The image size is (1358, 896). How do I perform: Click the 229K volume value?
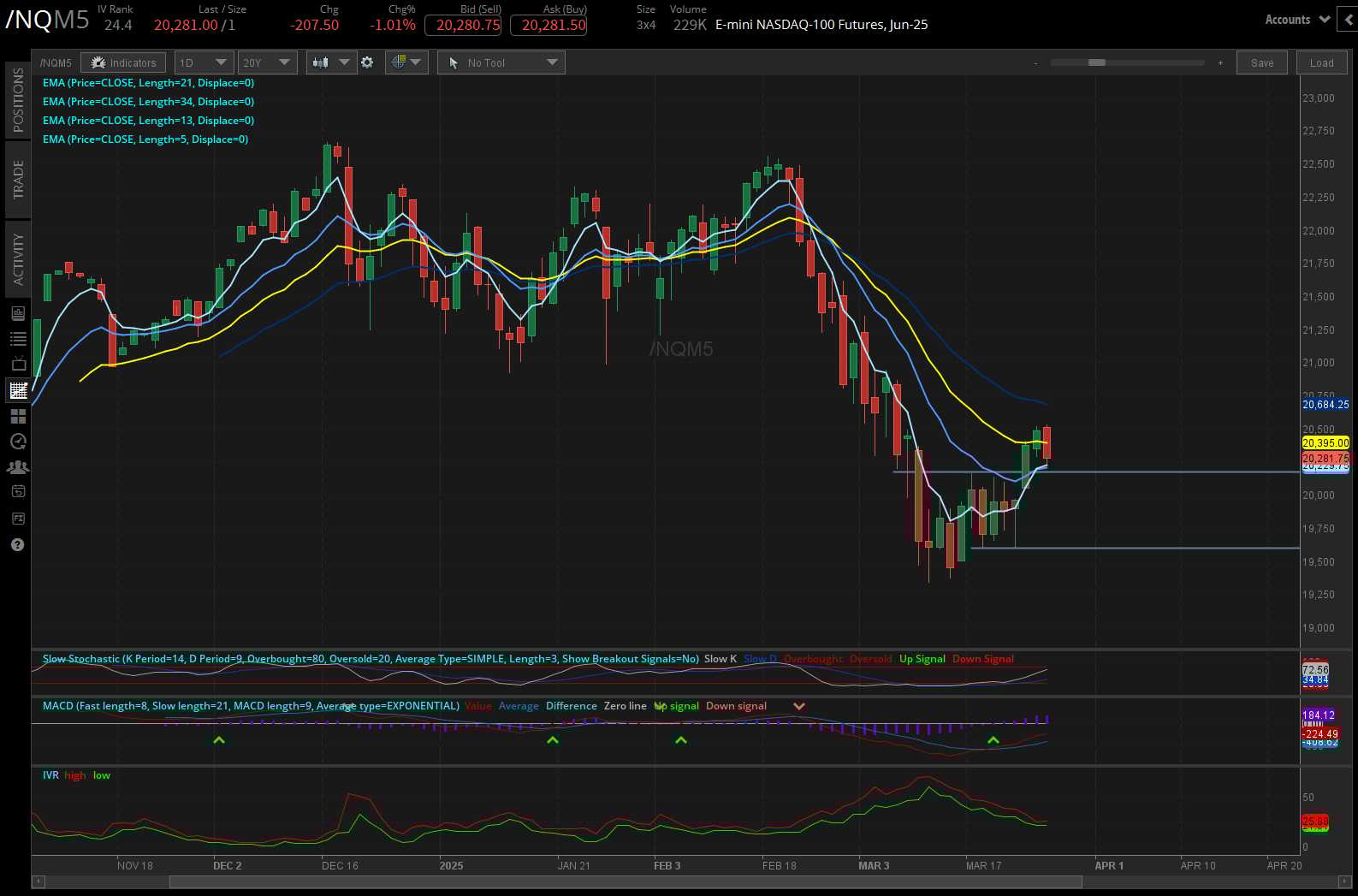pos(690,25)
